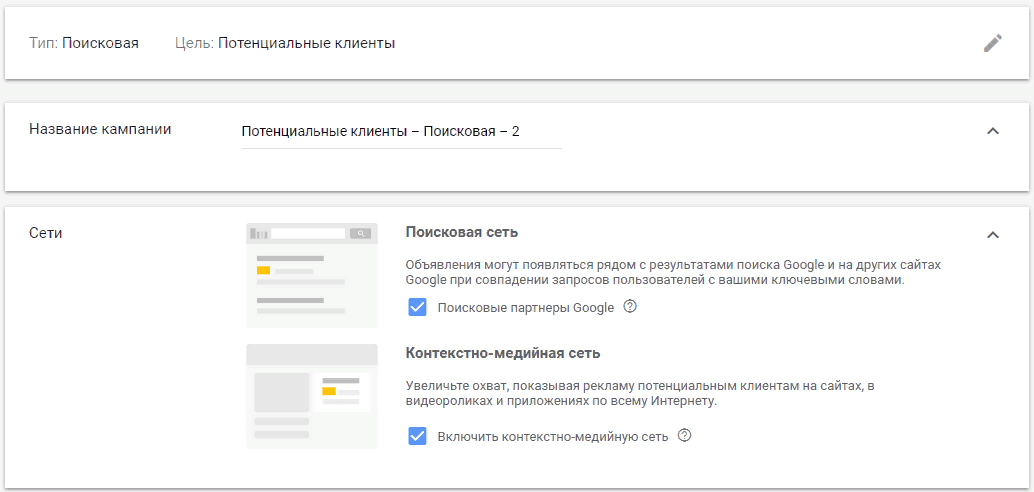This screenshot has width=1034, height=492.
Task: Click the Название кампании section label
Action: pyautogui.click(x=100, y=129)
